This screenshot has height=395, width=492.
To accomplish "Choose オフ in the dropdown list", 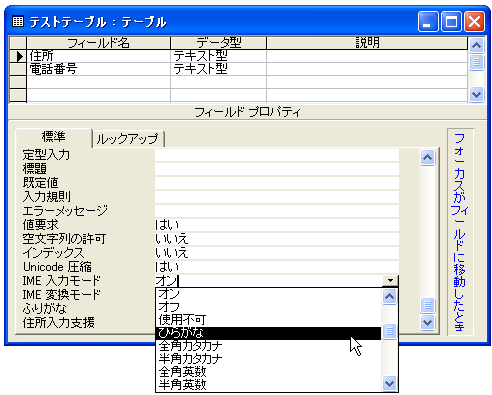I will (268, 307).
